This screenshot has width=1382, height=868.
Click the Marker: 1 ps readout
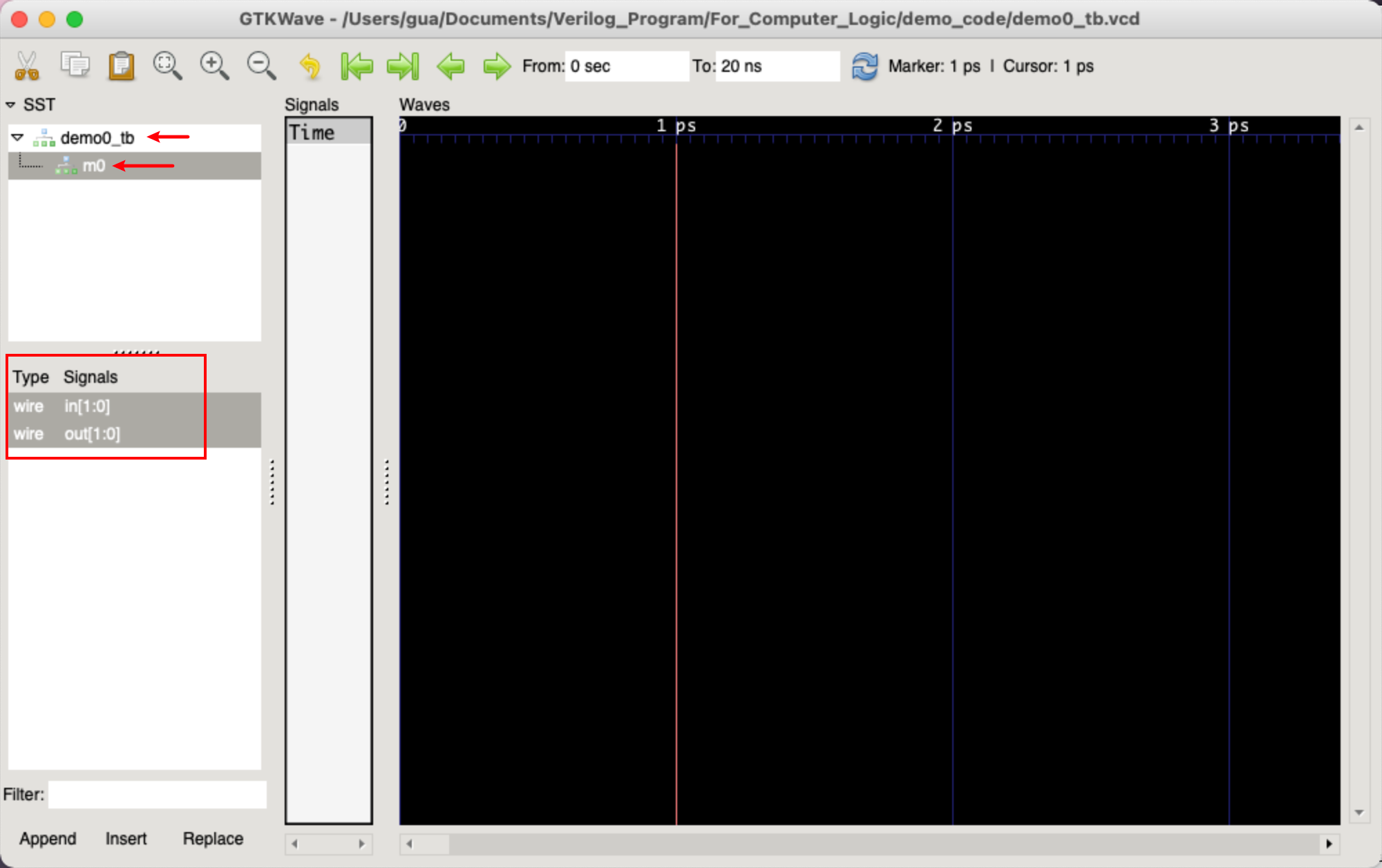tap(934, 66)
